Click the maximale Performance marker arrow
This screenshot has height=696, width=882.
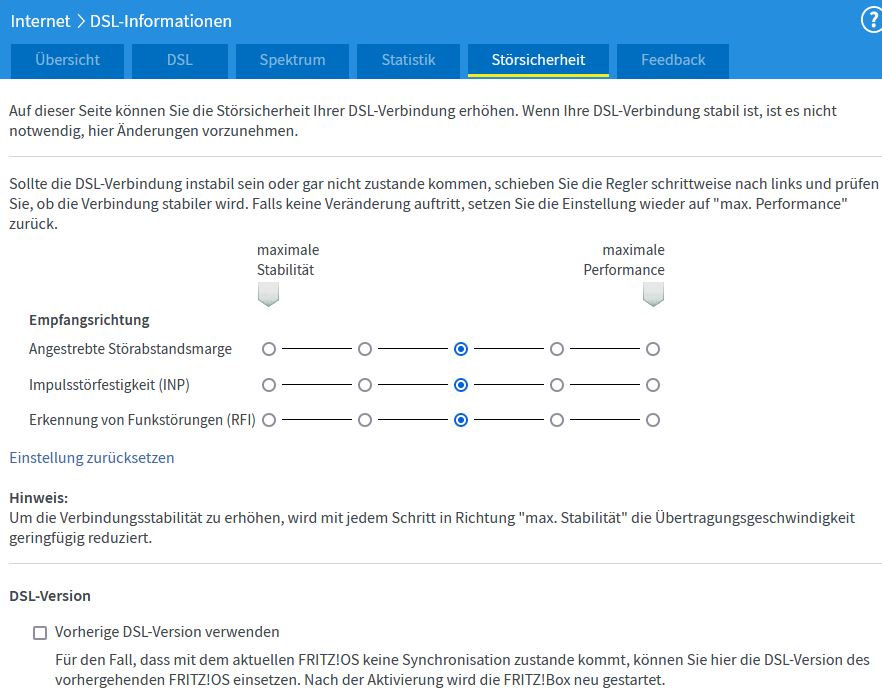[x=654, y=294]
